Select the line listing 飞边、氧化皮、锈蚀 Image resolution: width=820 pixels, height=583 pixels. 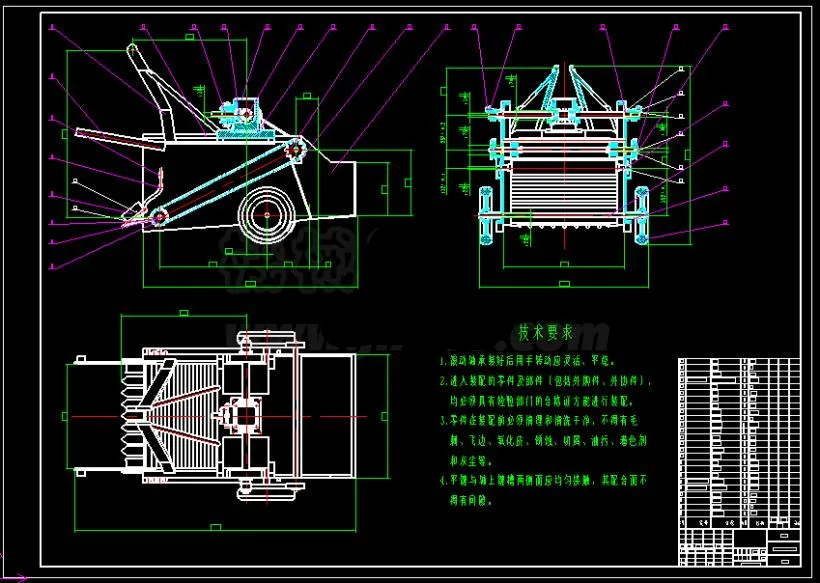549,441
